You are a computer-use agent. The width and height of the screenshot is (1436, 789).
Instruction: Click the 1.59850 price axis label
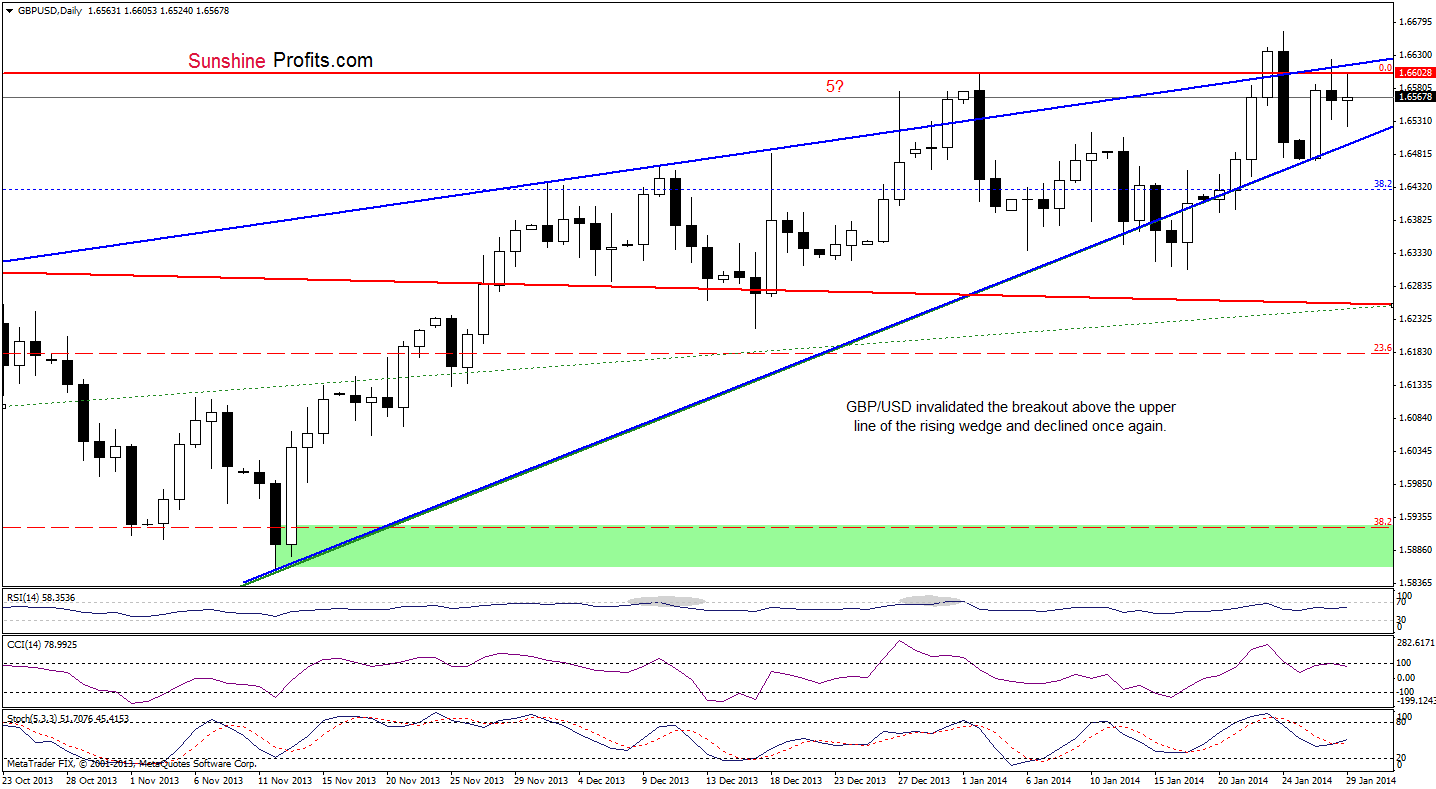[x=1415, y=483]
